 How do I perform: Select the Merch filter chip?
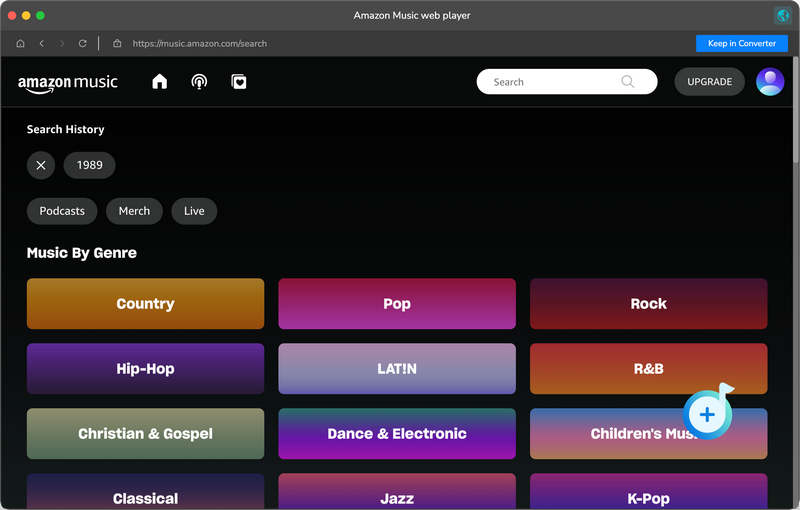tap(134, 211)
